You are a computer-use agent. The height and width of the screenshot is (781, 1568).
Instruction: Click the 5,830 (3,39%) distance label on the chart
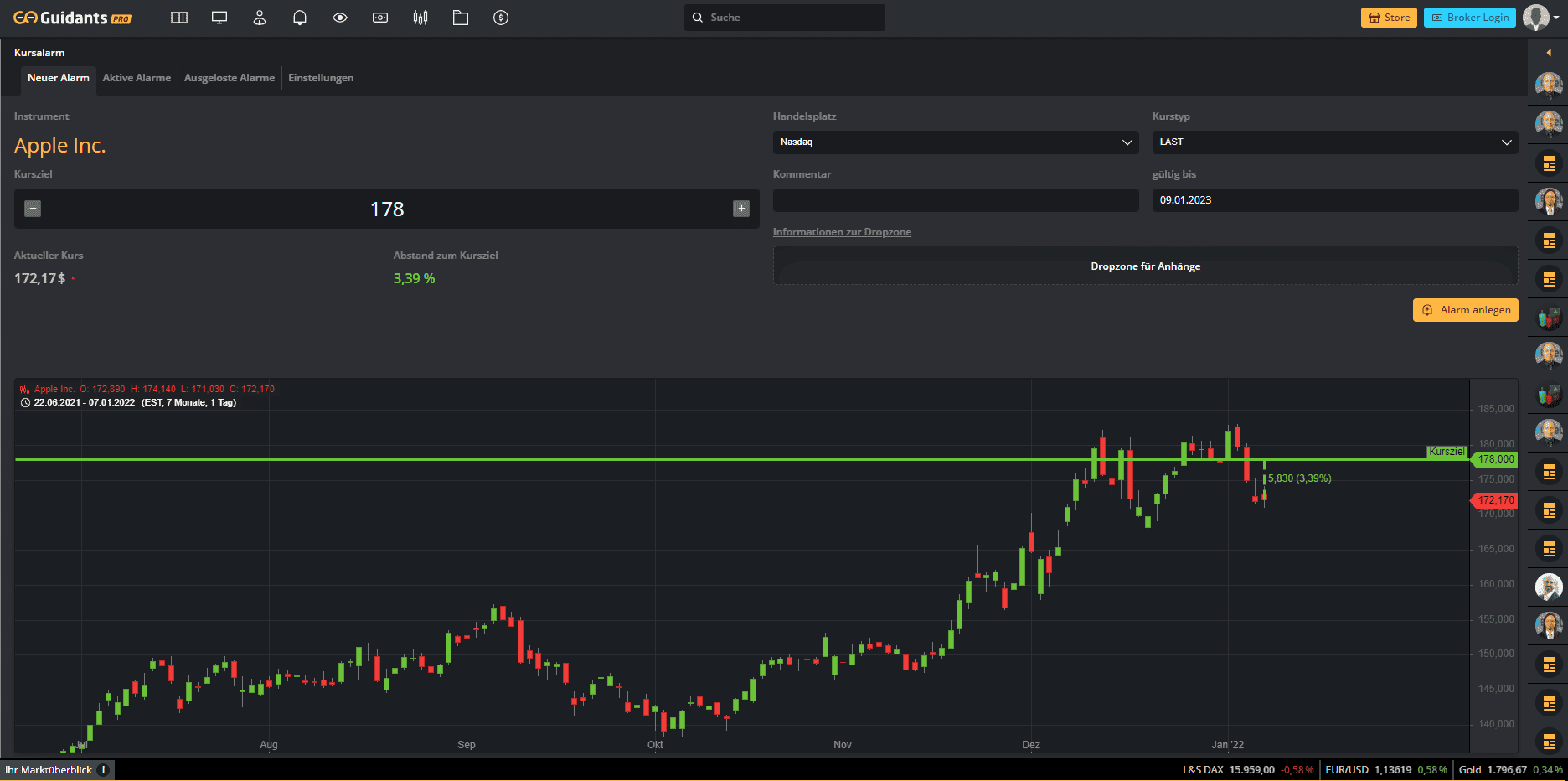tap(1299, 478)
